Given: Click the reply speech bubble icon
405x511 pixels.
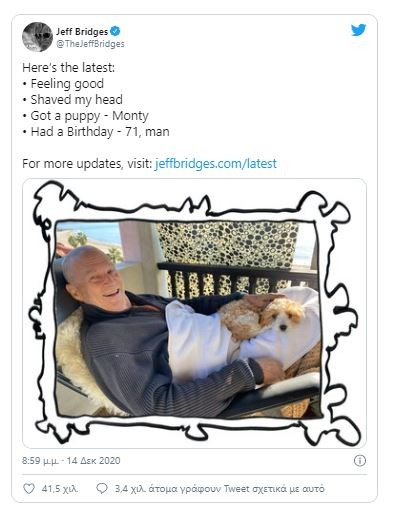Looking at the screenshot, I should (x=102, y=488).
